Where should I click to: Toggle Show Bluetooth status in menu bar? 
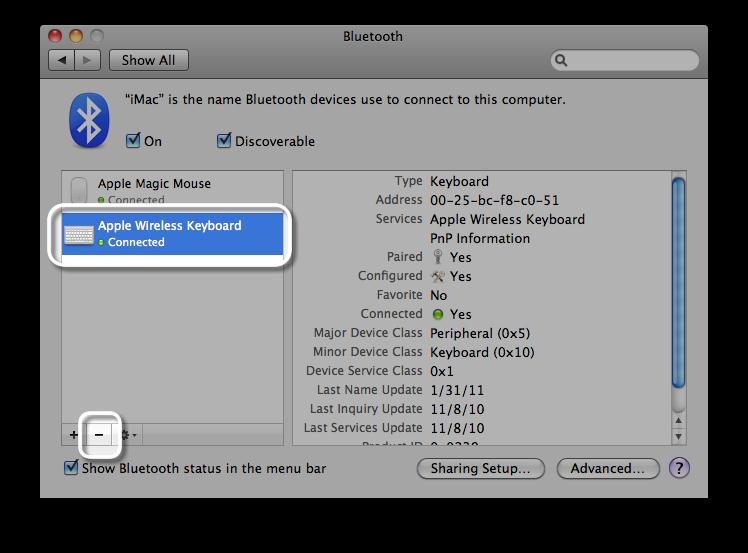click(x=71, y=468)
